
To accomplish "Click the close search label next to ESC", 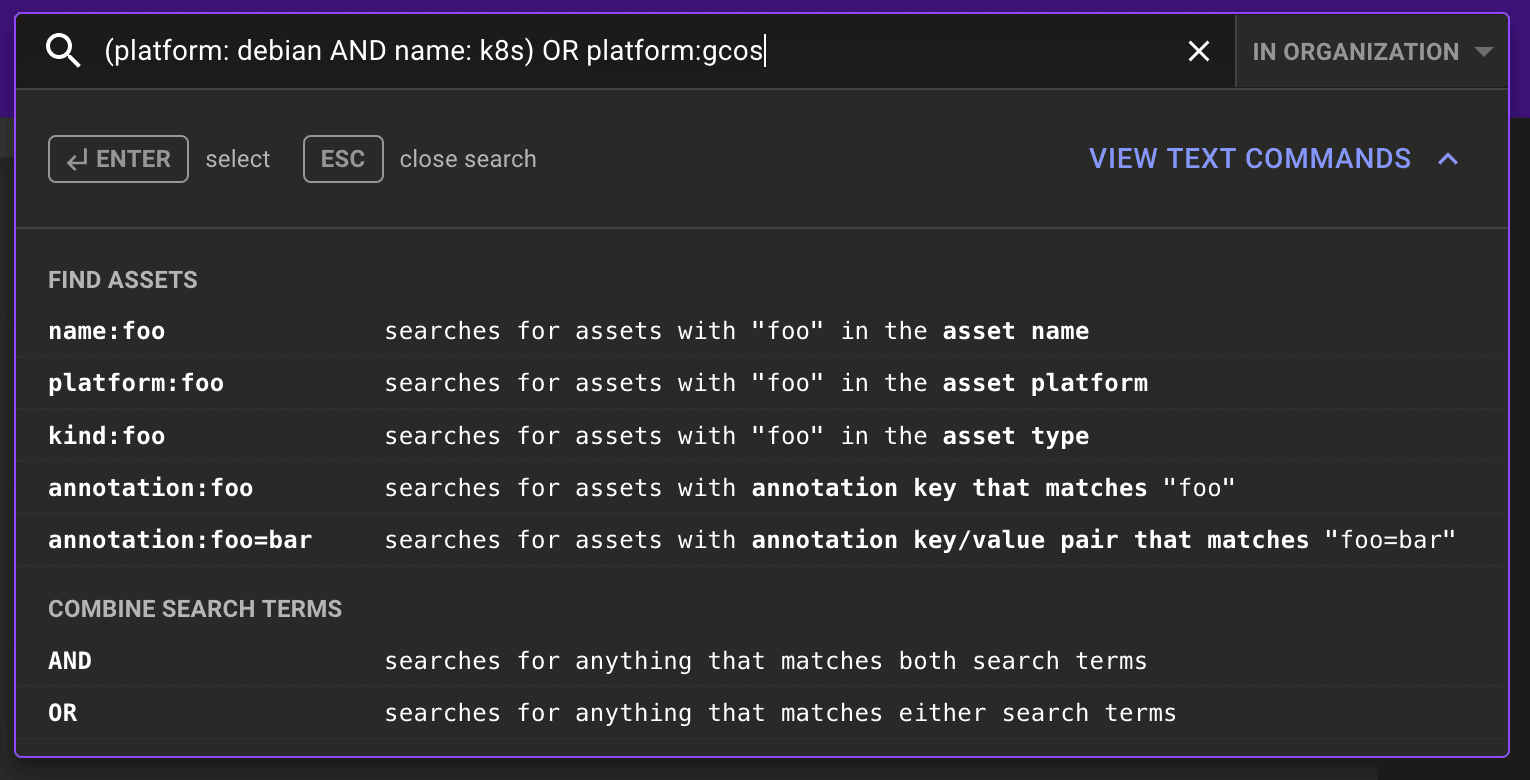I will (x=468, y=158).
